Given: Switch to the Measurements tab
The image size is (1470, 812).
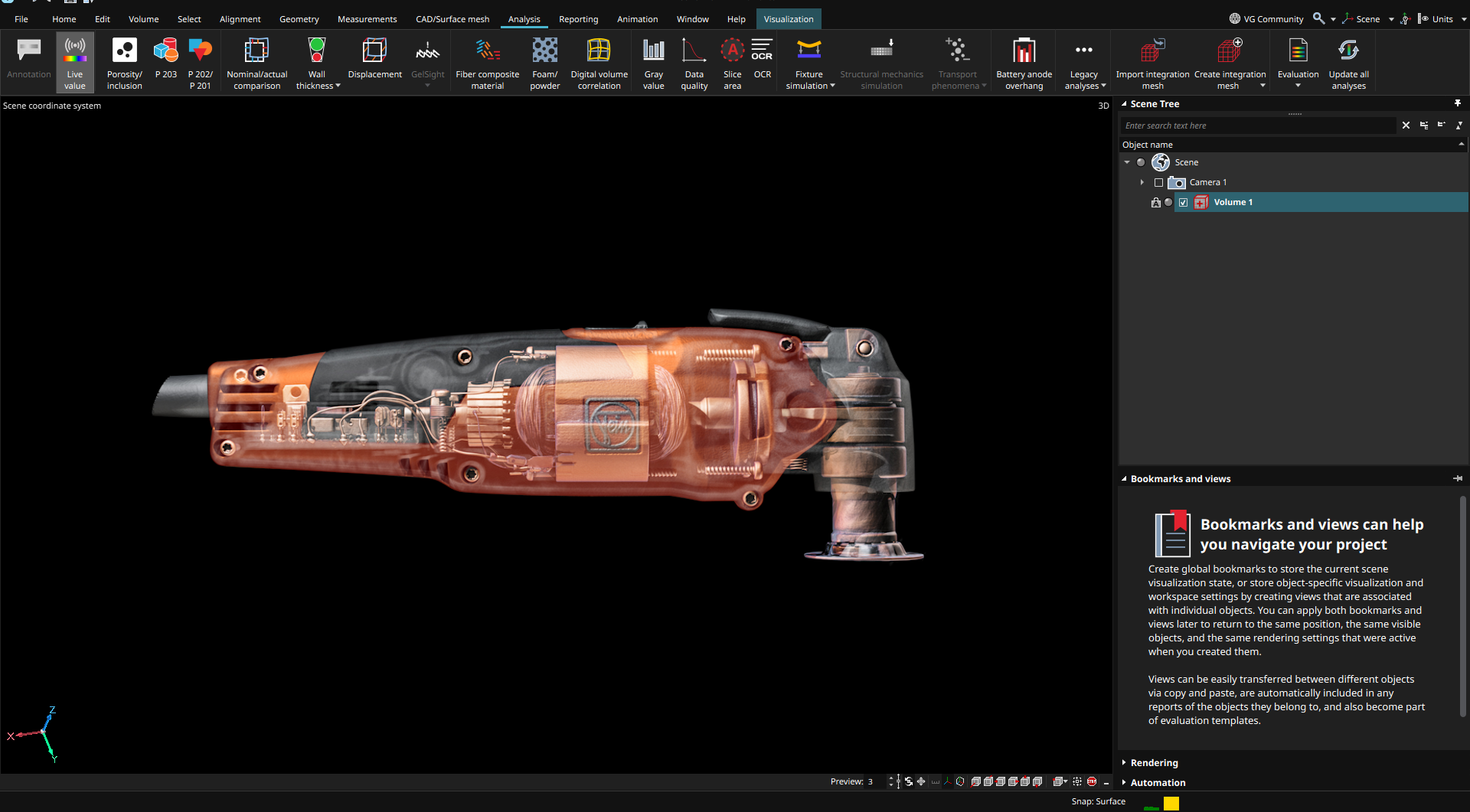Looking at the screenshot, I should tap(367, 19).
